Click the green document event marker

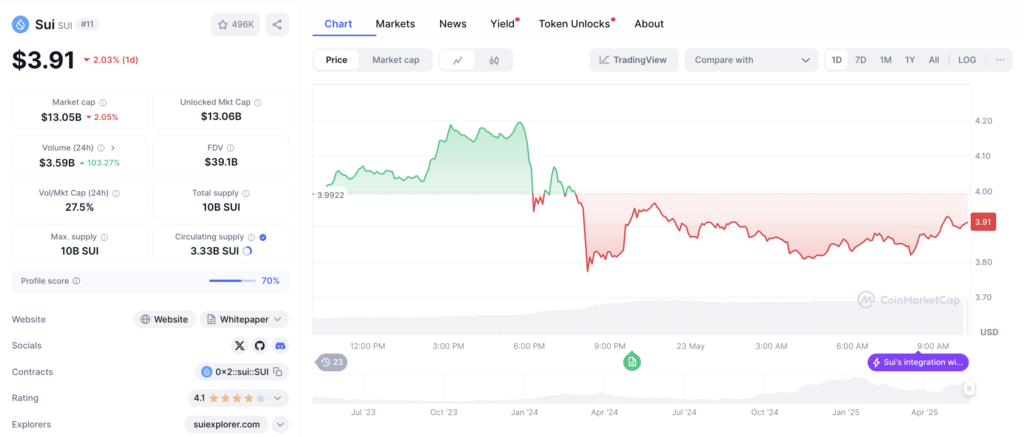pos(631,361)
